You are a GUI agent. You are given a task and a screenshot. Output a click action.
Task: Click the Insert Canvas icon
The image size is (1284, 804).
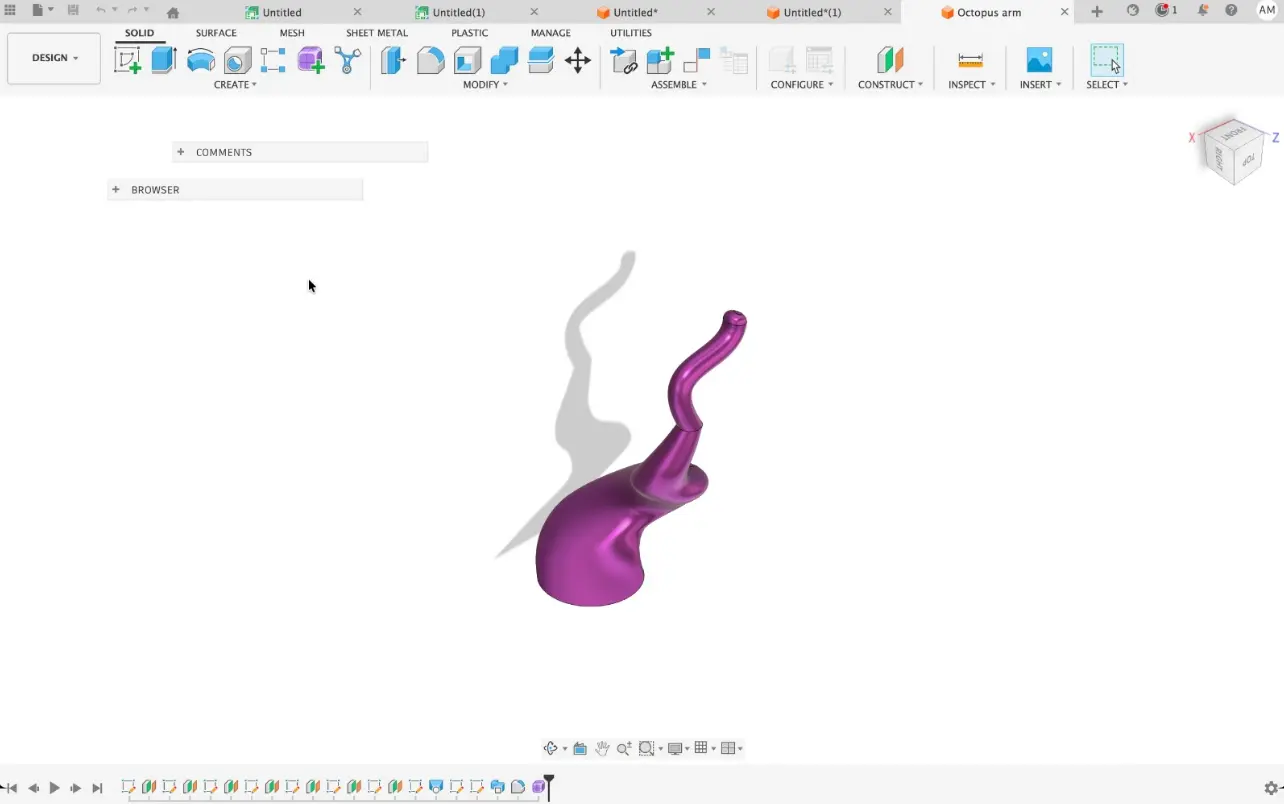point(1039,61)
